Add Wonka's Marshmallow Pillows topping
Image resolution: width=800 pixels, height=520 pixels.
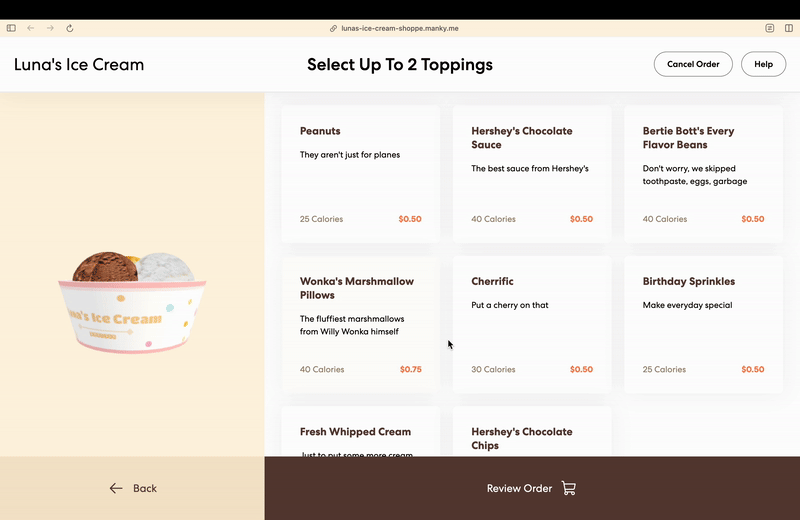(361, 325)
